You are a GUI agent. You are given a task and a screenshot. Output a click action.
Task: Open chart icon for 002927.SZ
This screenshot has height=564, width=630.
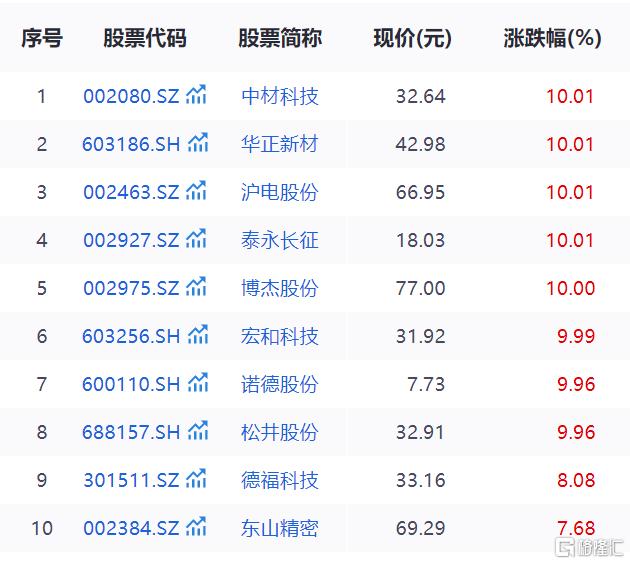point(197,240)
